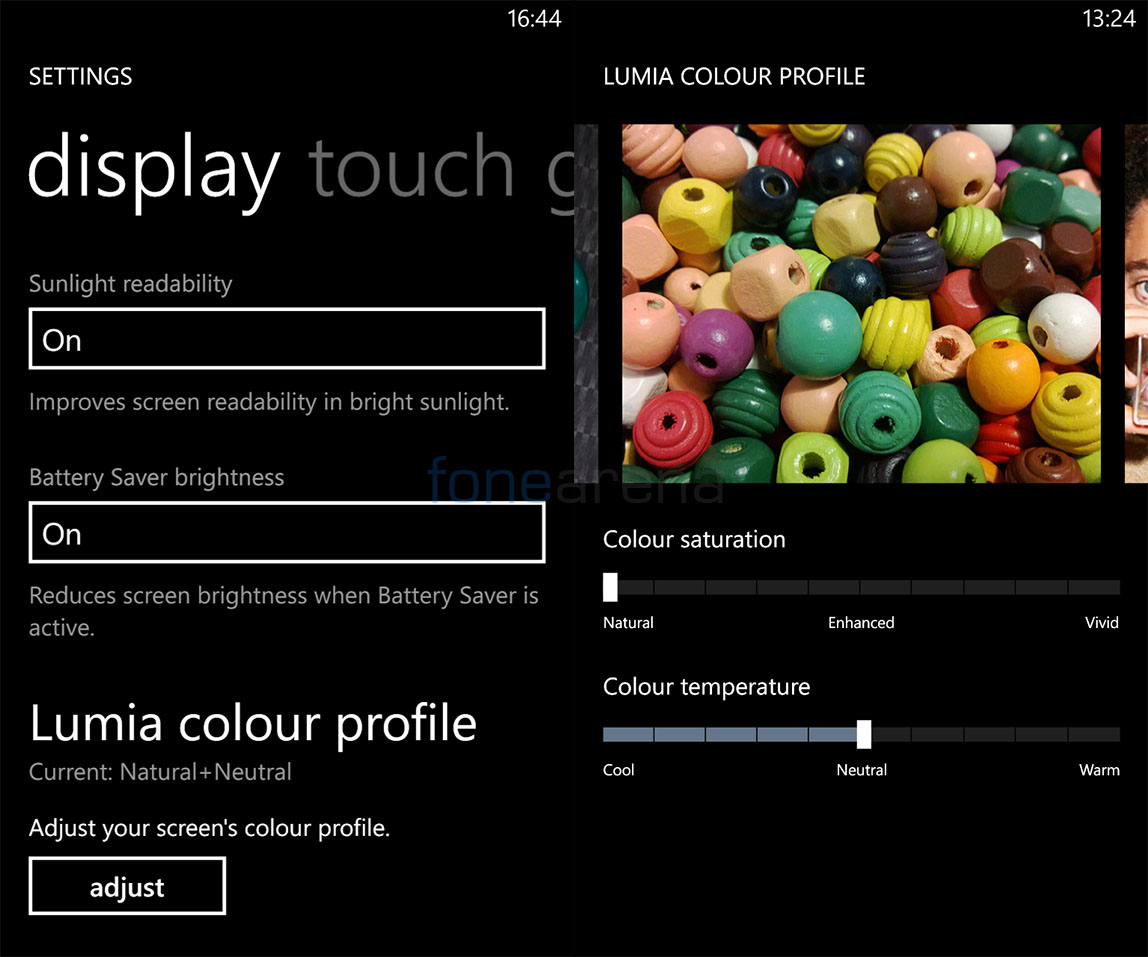Screen dimensions: 1148x957
Task: Click the 'Current: Natural+Neutral' text
Action: 160,772
